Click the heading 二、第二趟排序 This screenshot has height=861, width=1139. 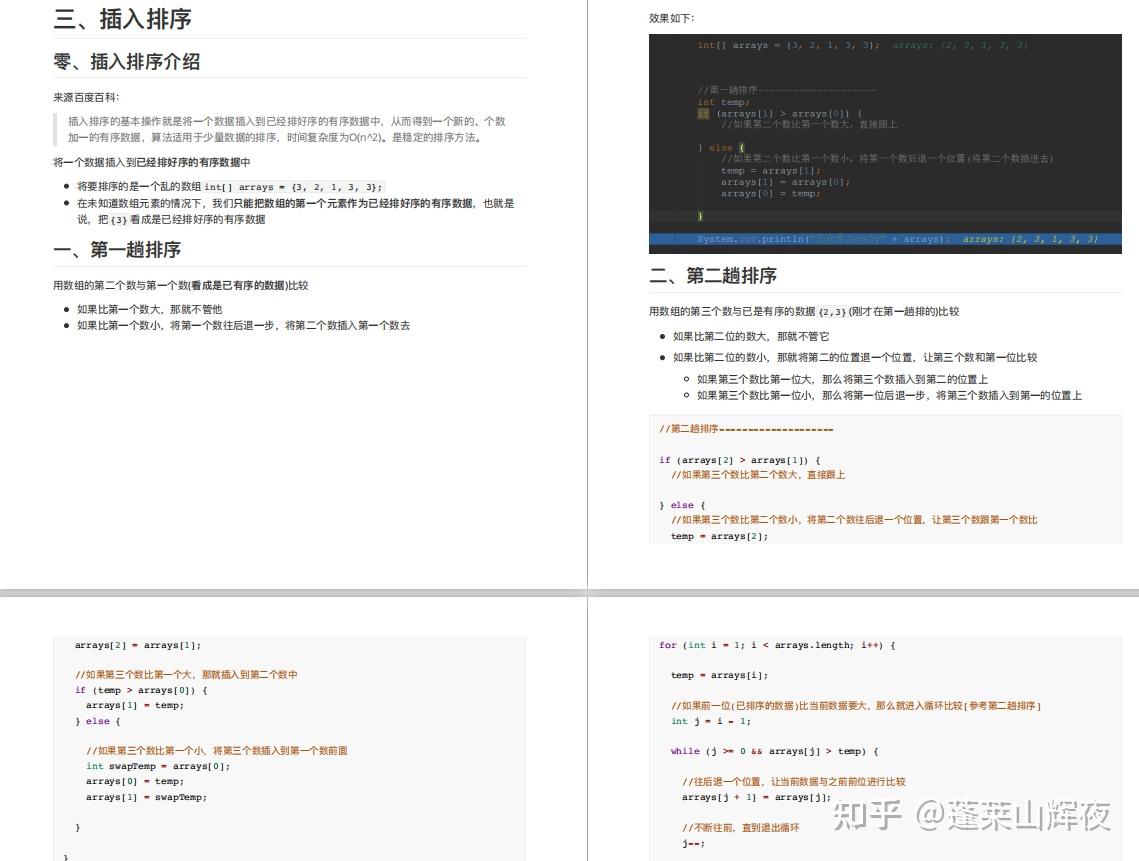coord(710,275)
